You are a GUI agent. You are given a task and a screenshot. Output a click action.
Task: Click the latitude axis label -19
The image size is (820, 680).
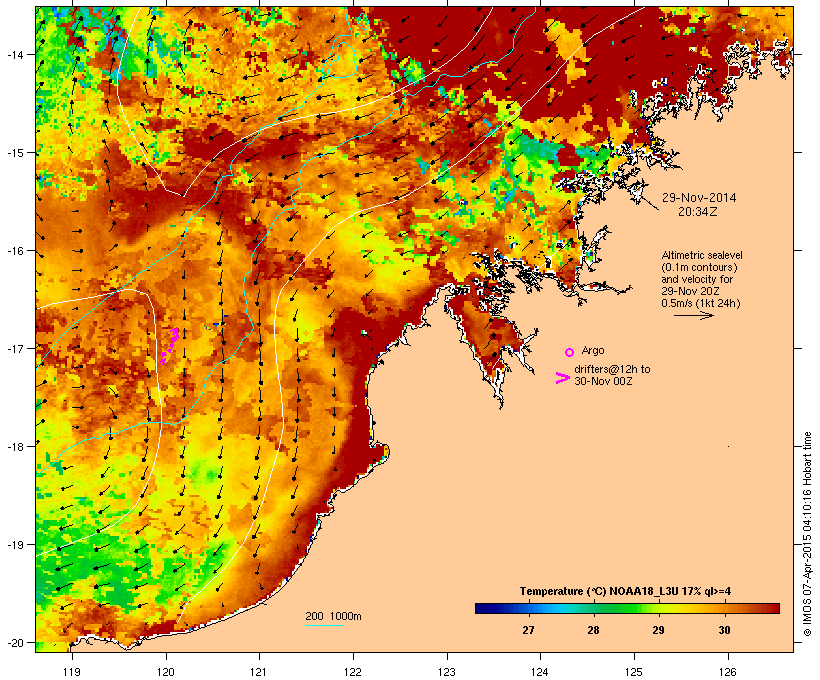15,545
